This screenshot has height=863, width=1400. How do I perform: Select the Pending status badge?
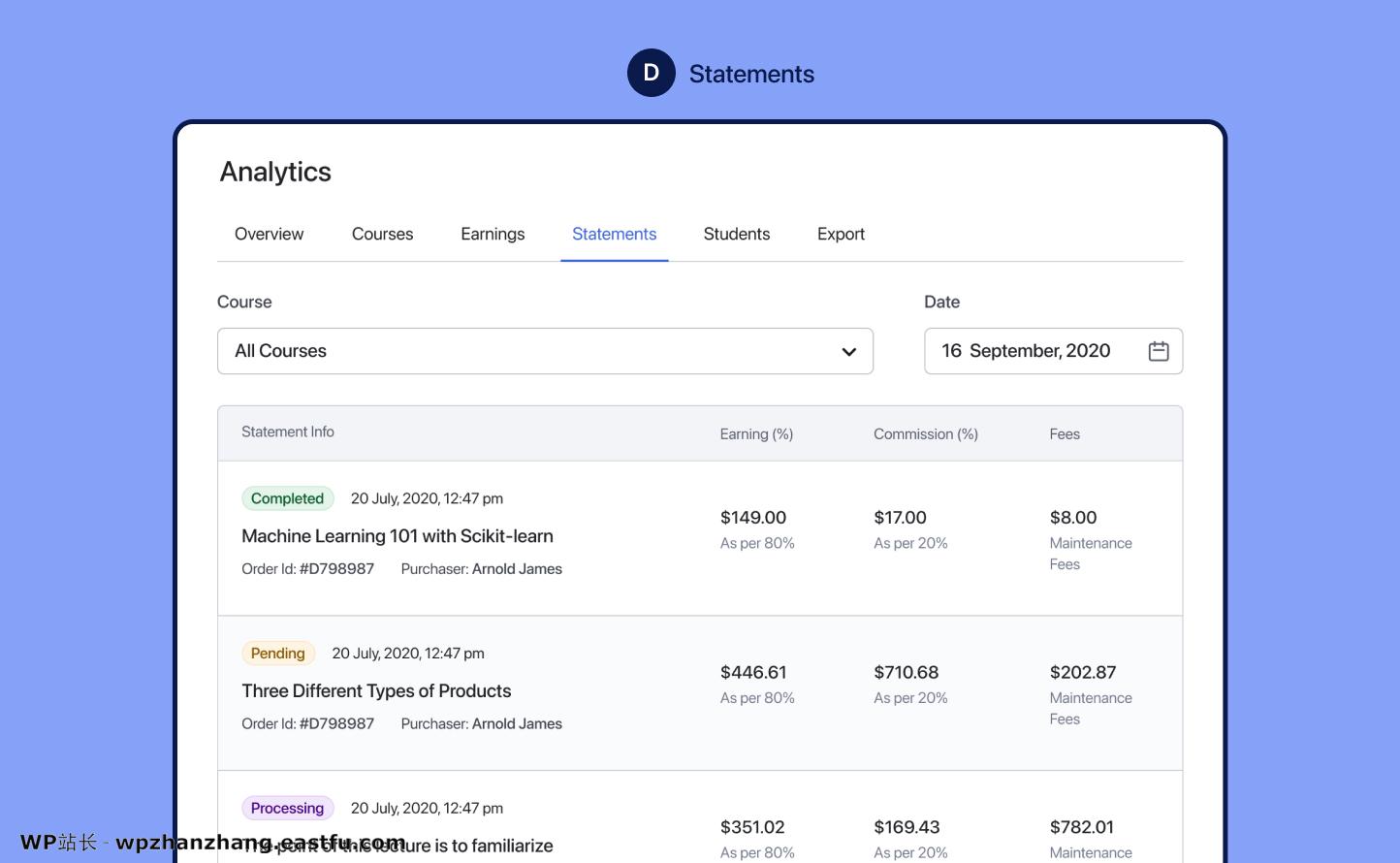[x=278, y=653]
